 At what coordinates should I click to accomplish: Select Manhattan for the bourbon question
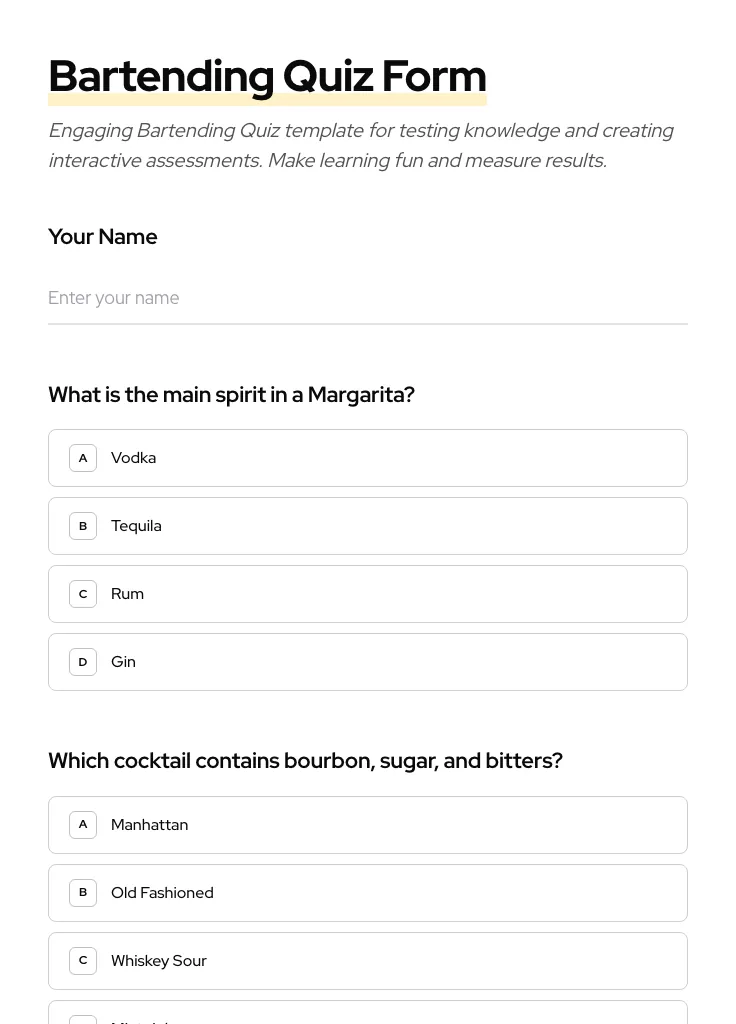coord(368,824)
